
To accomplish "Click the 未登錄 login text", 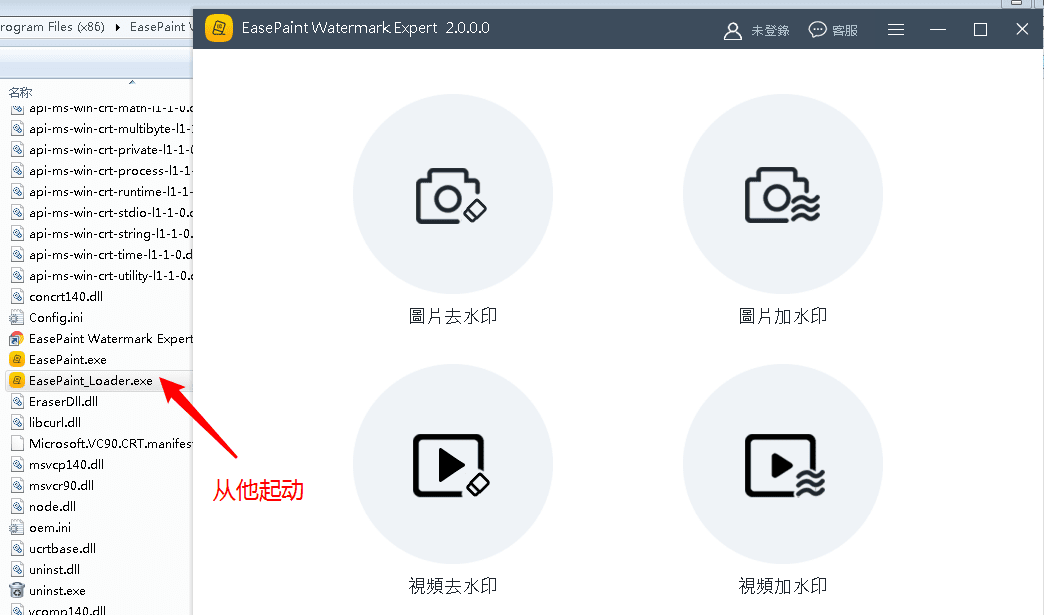I will (x=770, y=31).
